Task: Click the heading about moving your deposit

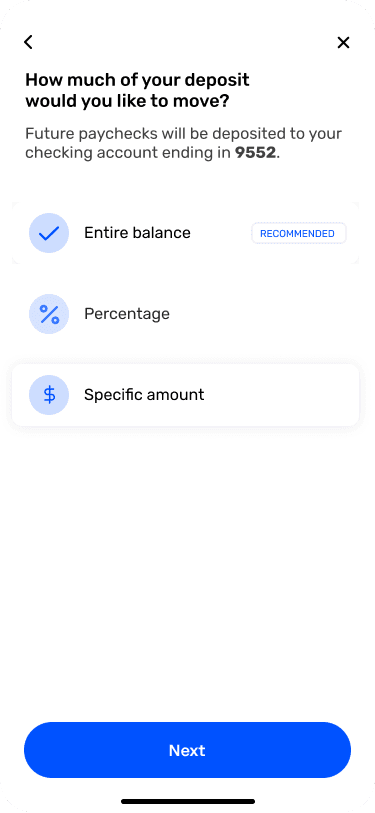Action: (137, 90)
